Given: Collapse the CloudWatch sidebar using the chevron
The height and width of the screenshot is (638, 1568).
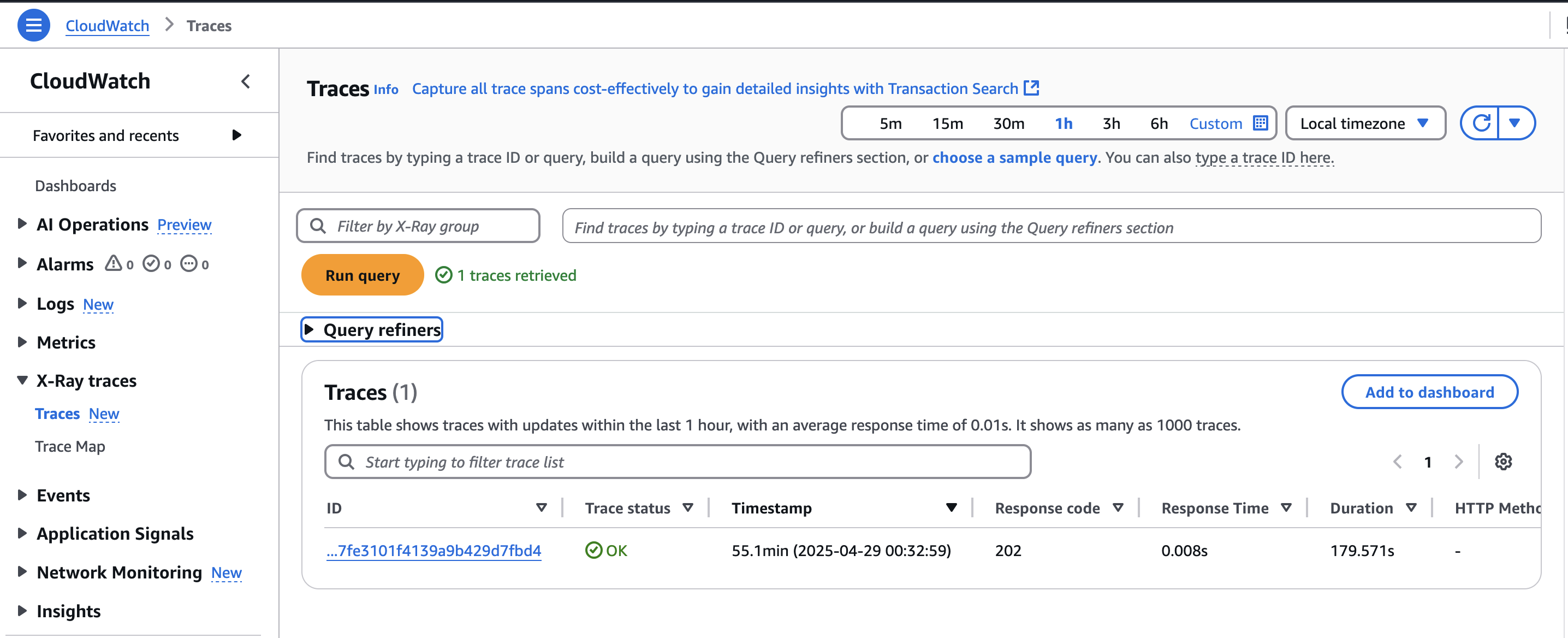Looking at the screenshot, I should click(245, 81).
